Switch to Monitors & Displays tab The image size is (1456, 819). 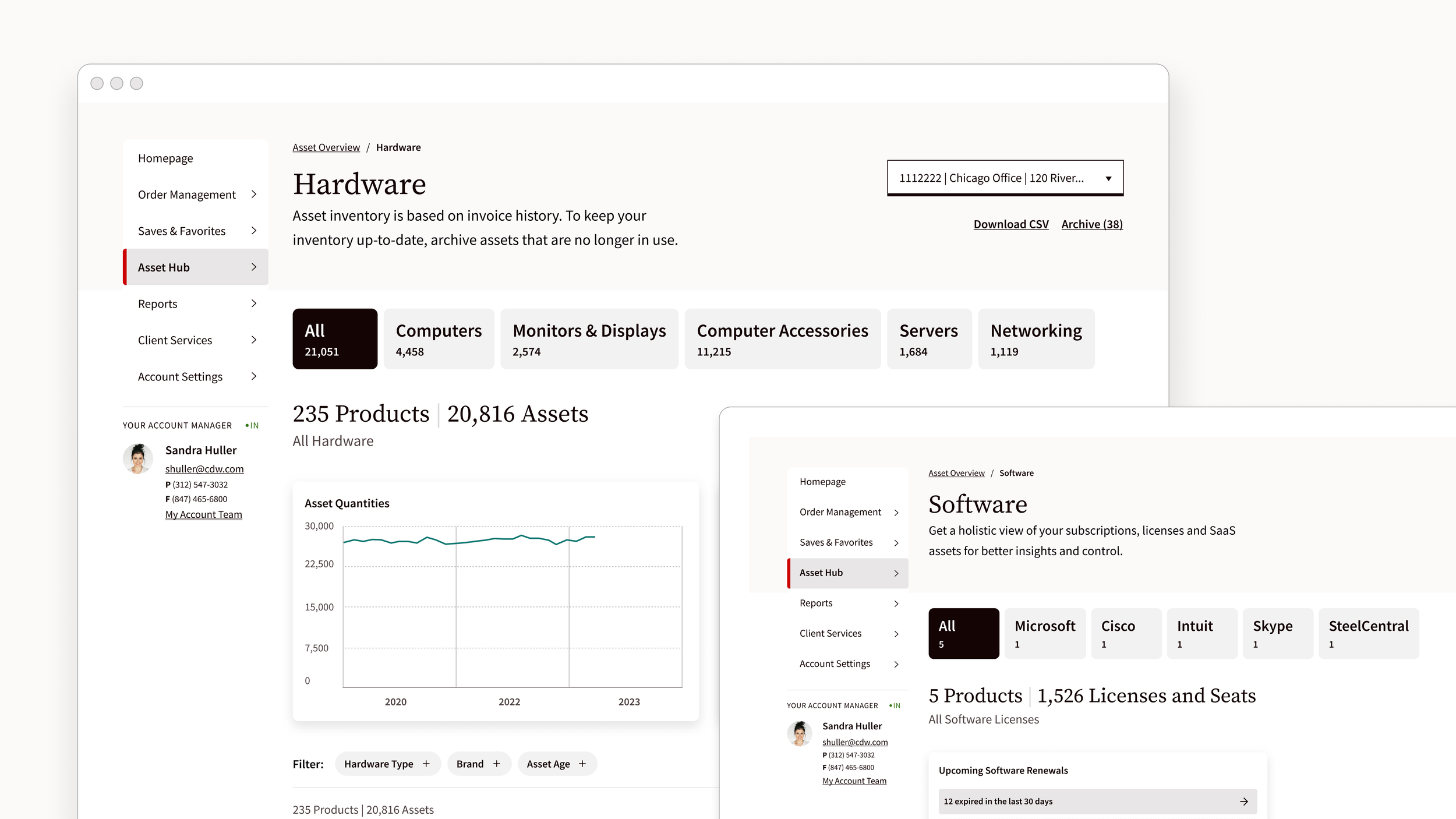click(x=589, y=339)
